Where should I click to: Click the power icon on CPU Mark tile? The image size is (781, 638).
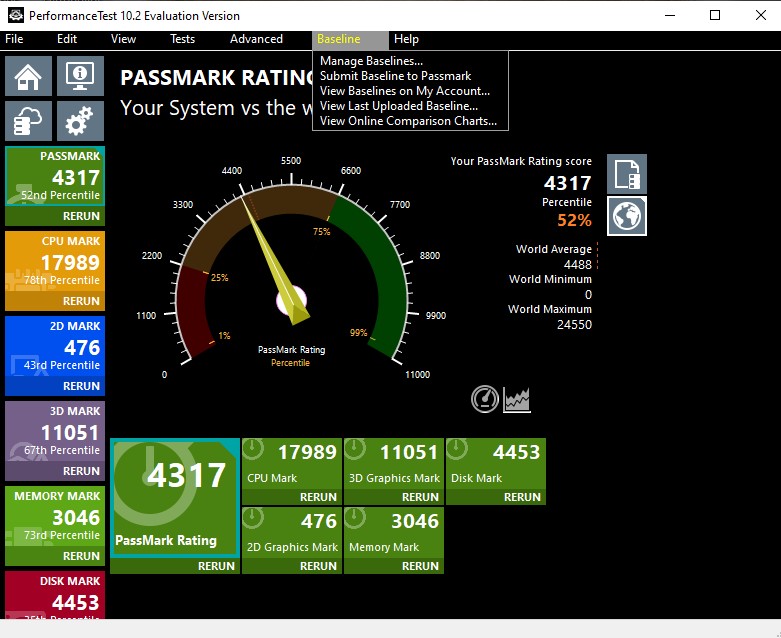click(254, 449)
